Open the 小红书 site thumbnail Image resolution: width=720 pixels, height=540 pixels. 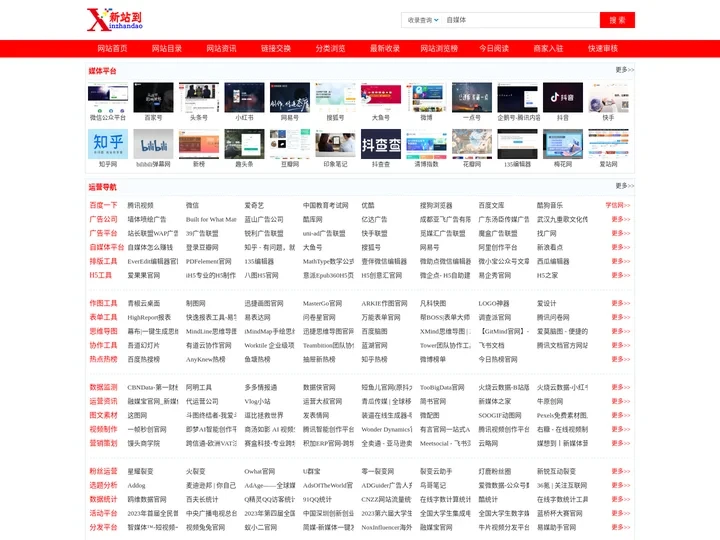[x=244, y=98]
